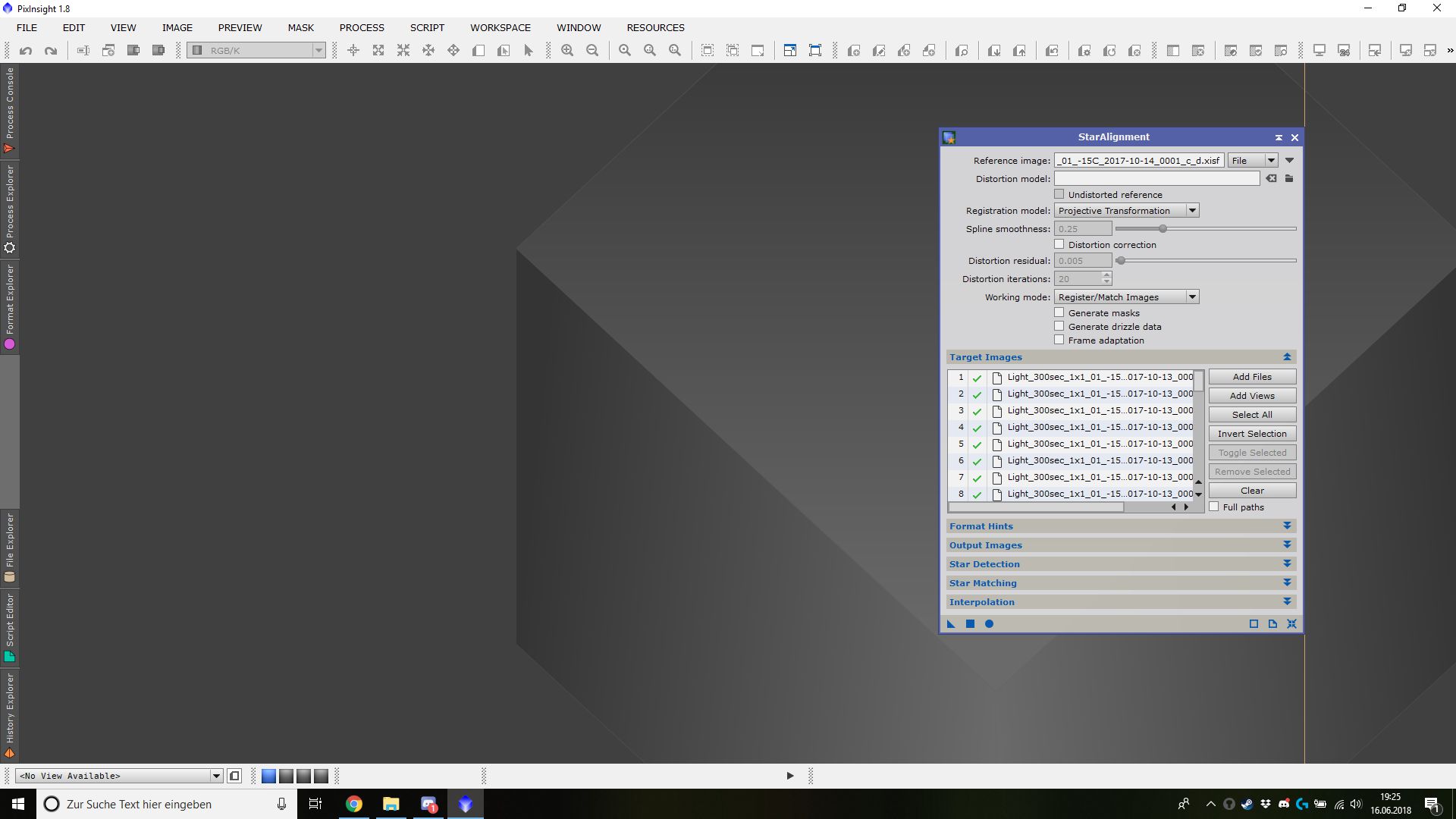1456x819 pixels.
Task: Click the Zoom In magnifier icon
Action: 567,51
